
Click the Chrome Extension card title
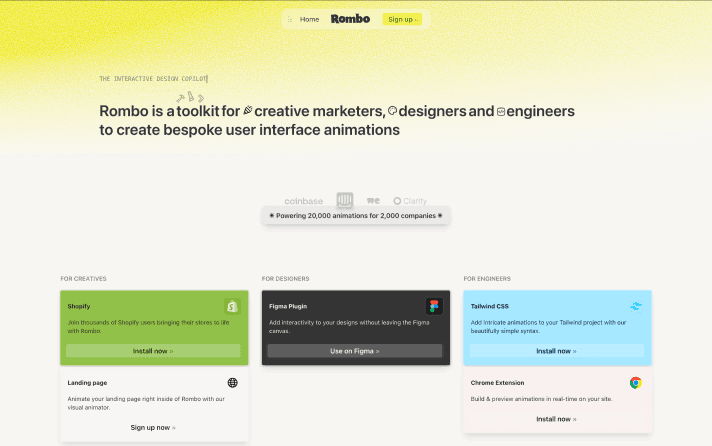(497, 383)
